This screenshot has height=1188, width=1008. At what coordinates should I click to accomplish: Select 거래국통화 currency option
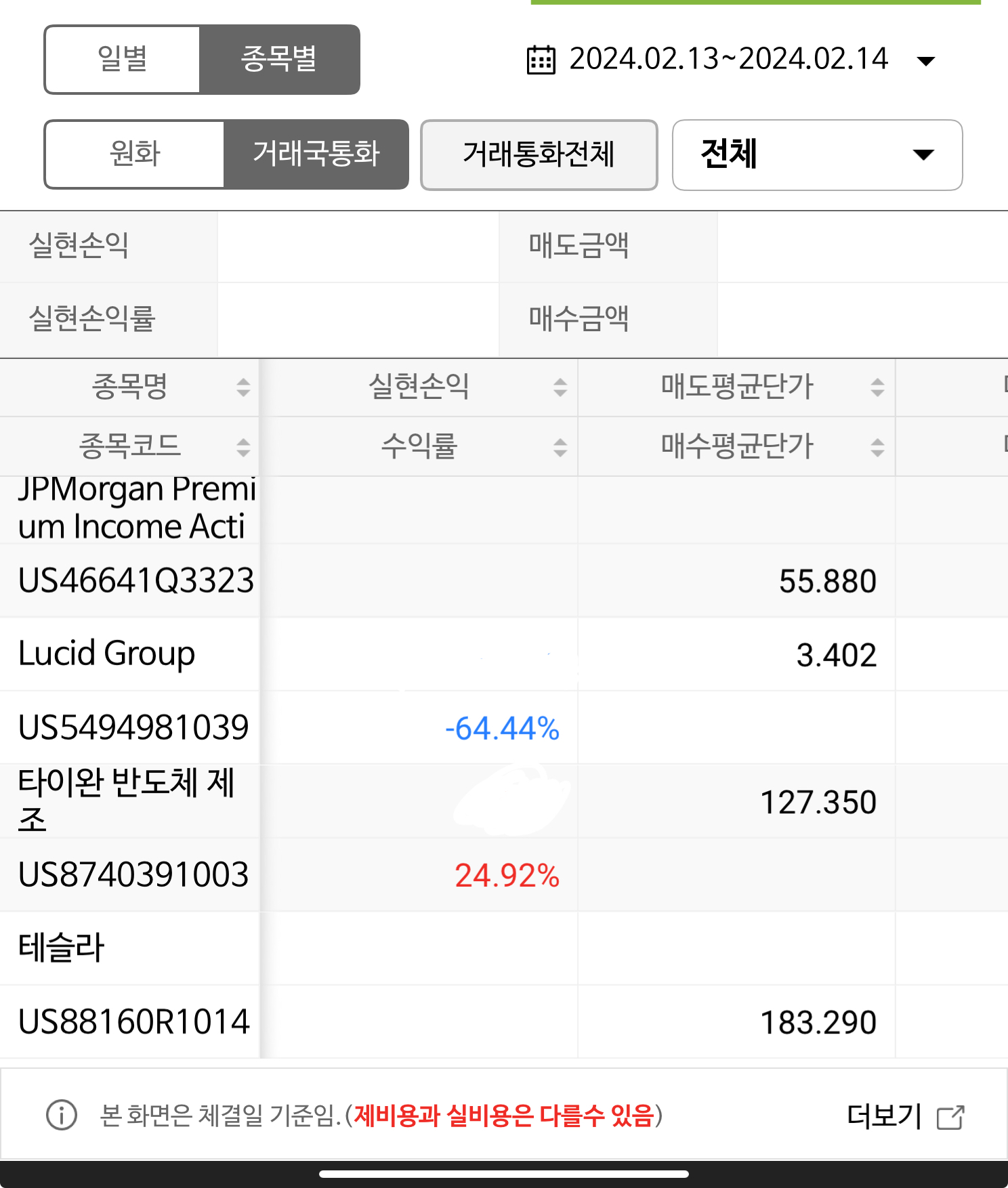coord(316,154)
